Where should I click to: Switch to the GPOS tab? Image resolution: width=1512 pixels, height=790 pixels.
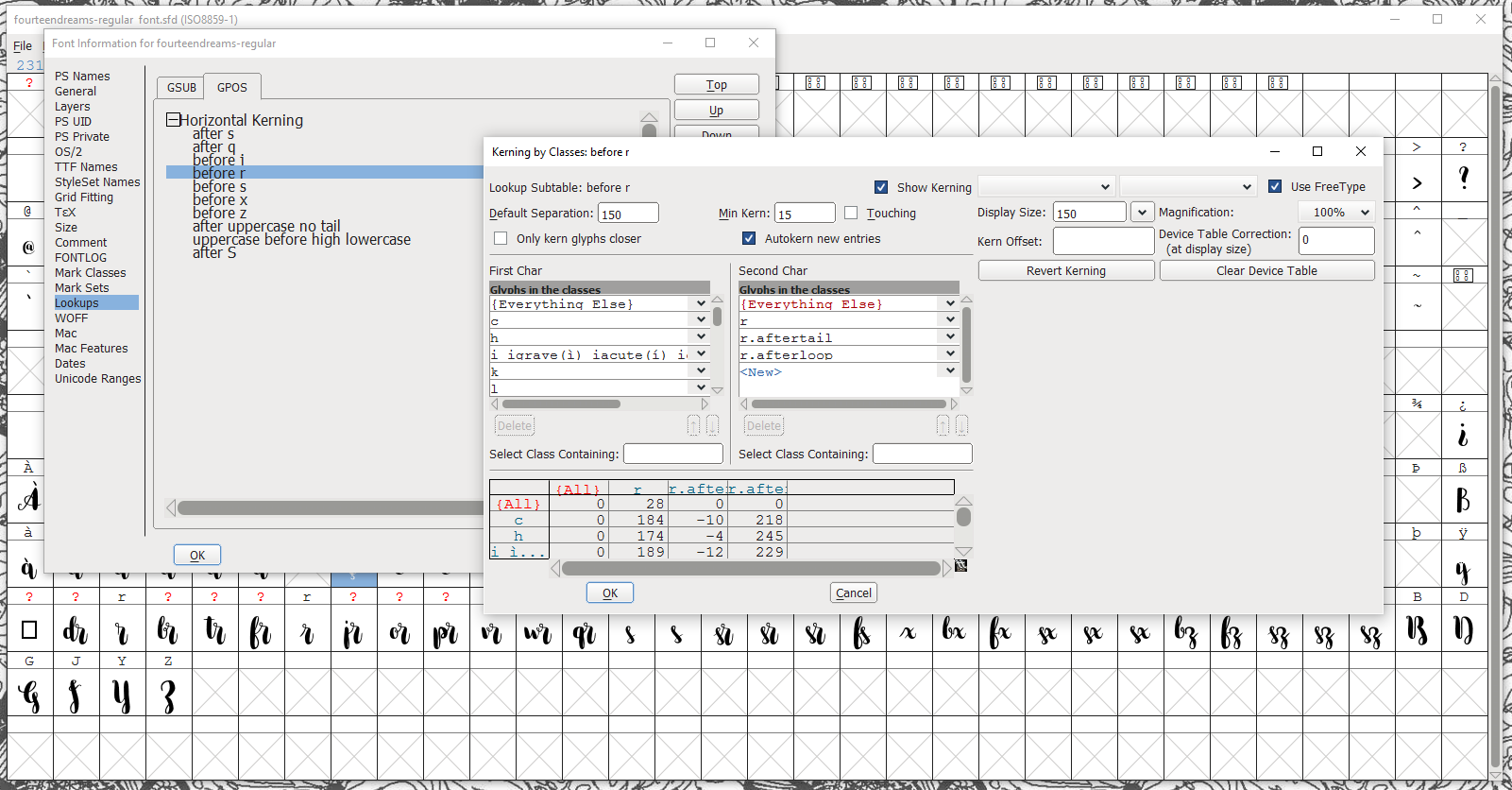[x=232, y=87]
